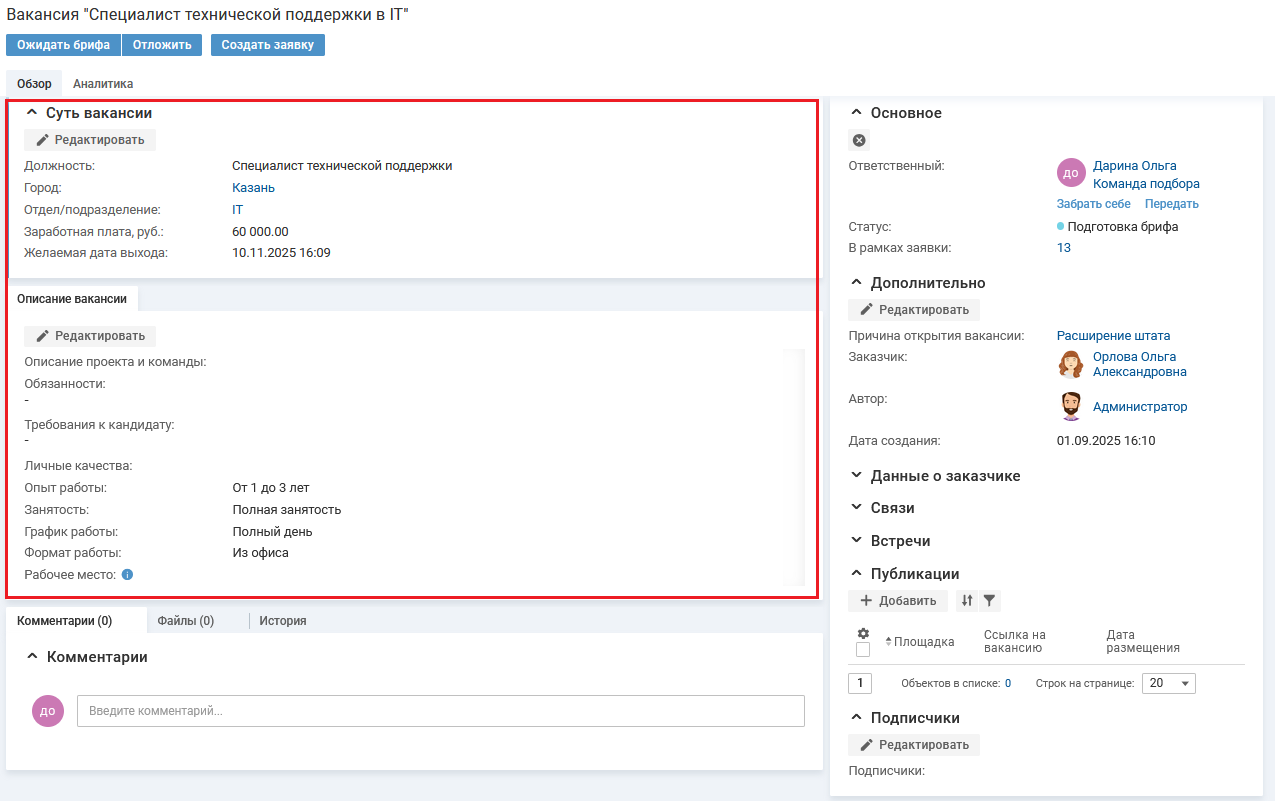Open the Файлы (0) tab
The image size is (1275, 801).
coord(186,621)
